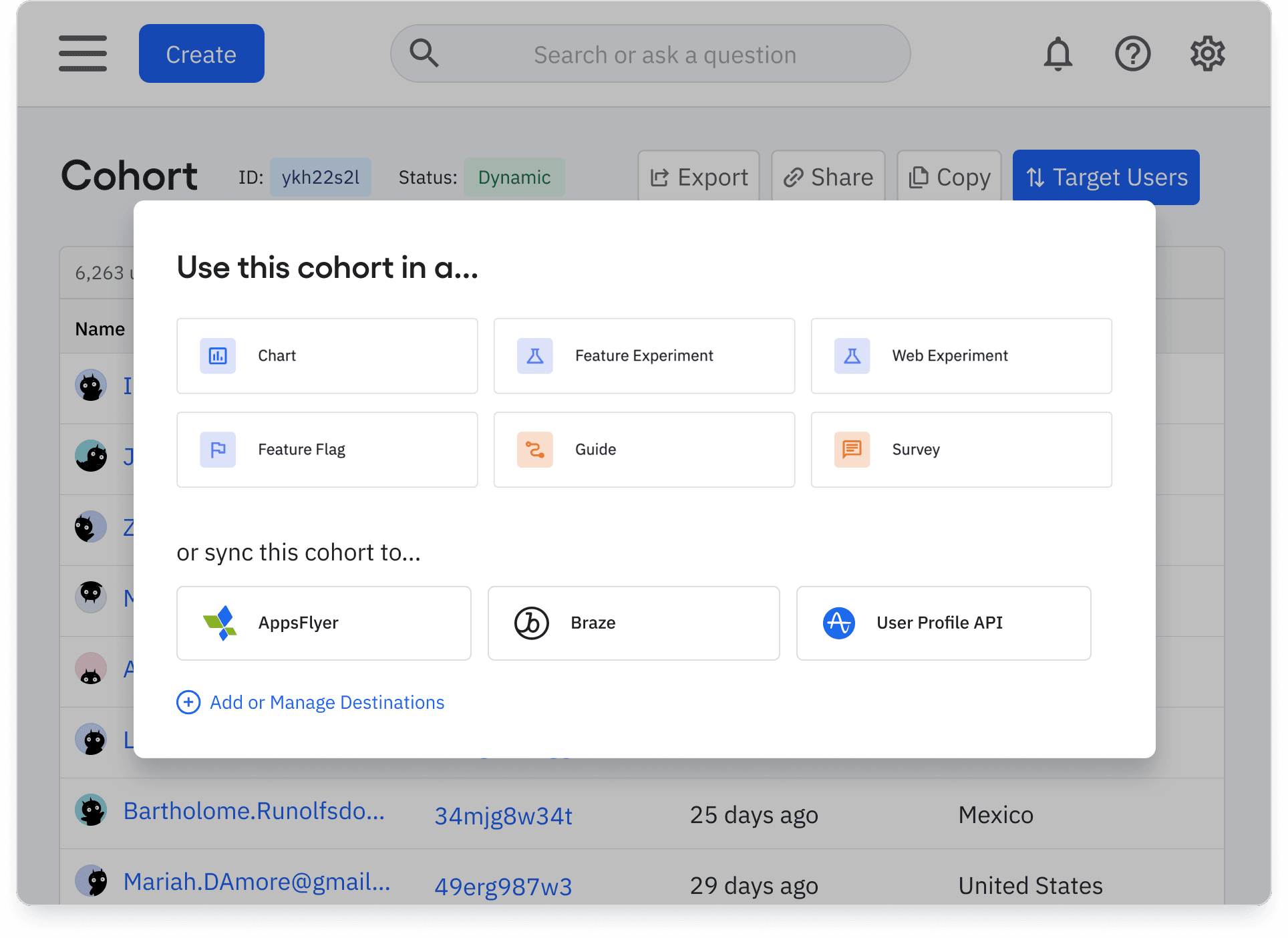Select the Feature Experiment flask icon
Viewport: 1288px width, 938px height.
534,356
